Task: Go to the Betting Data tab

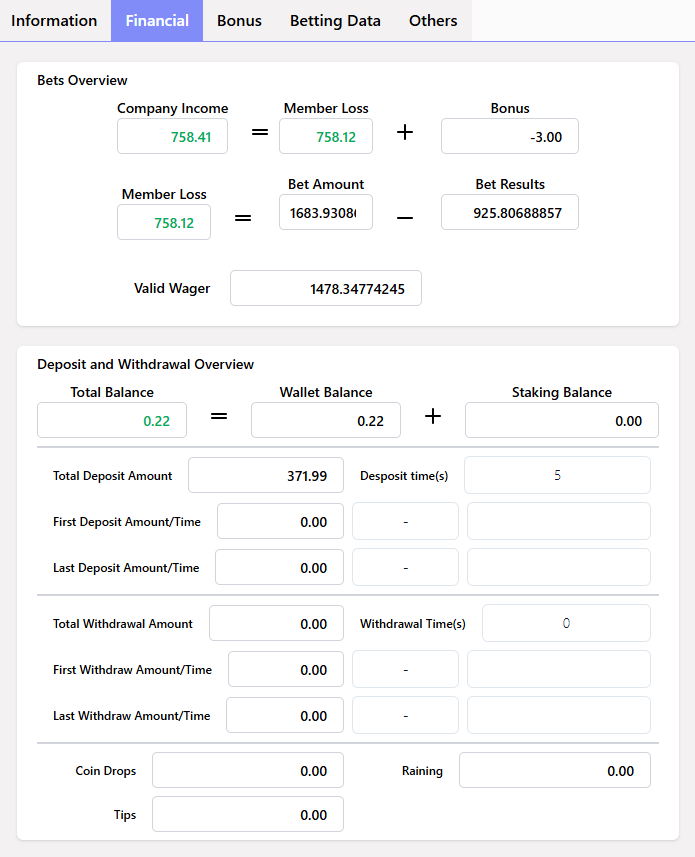Action: point(335,21)
